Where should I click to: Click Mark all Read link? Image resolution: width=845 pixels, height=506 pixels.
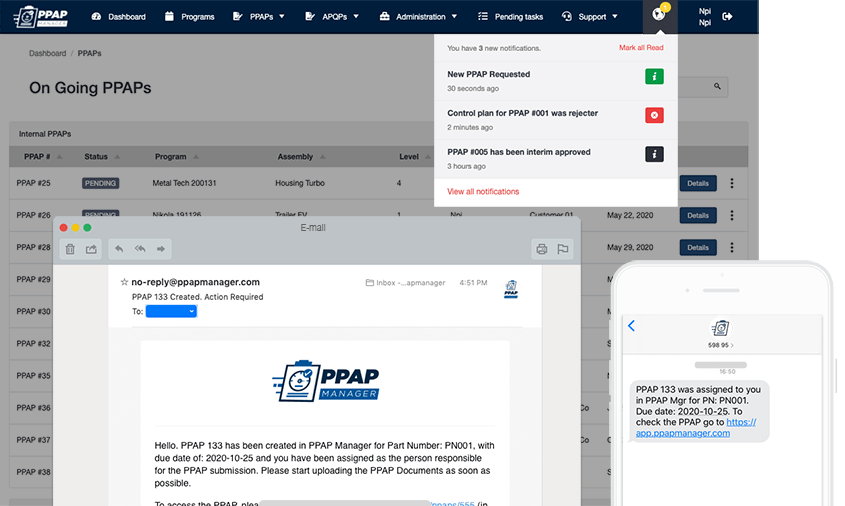(641, 47)
